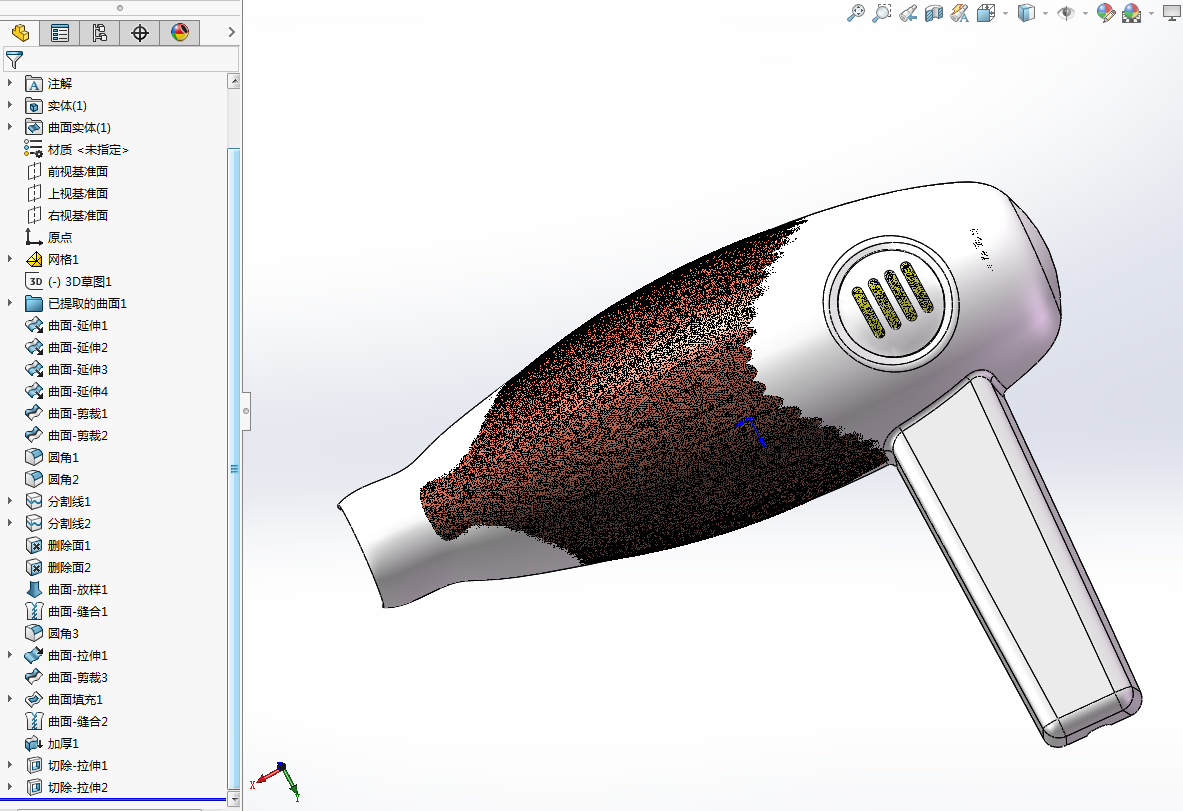Screen dimensions: 1183x811
Task: Select the Zoom to Area tool
Action: [881, 13]
